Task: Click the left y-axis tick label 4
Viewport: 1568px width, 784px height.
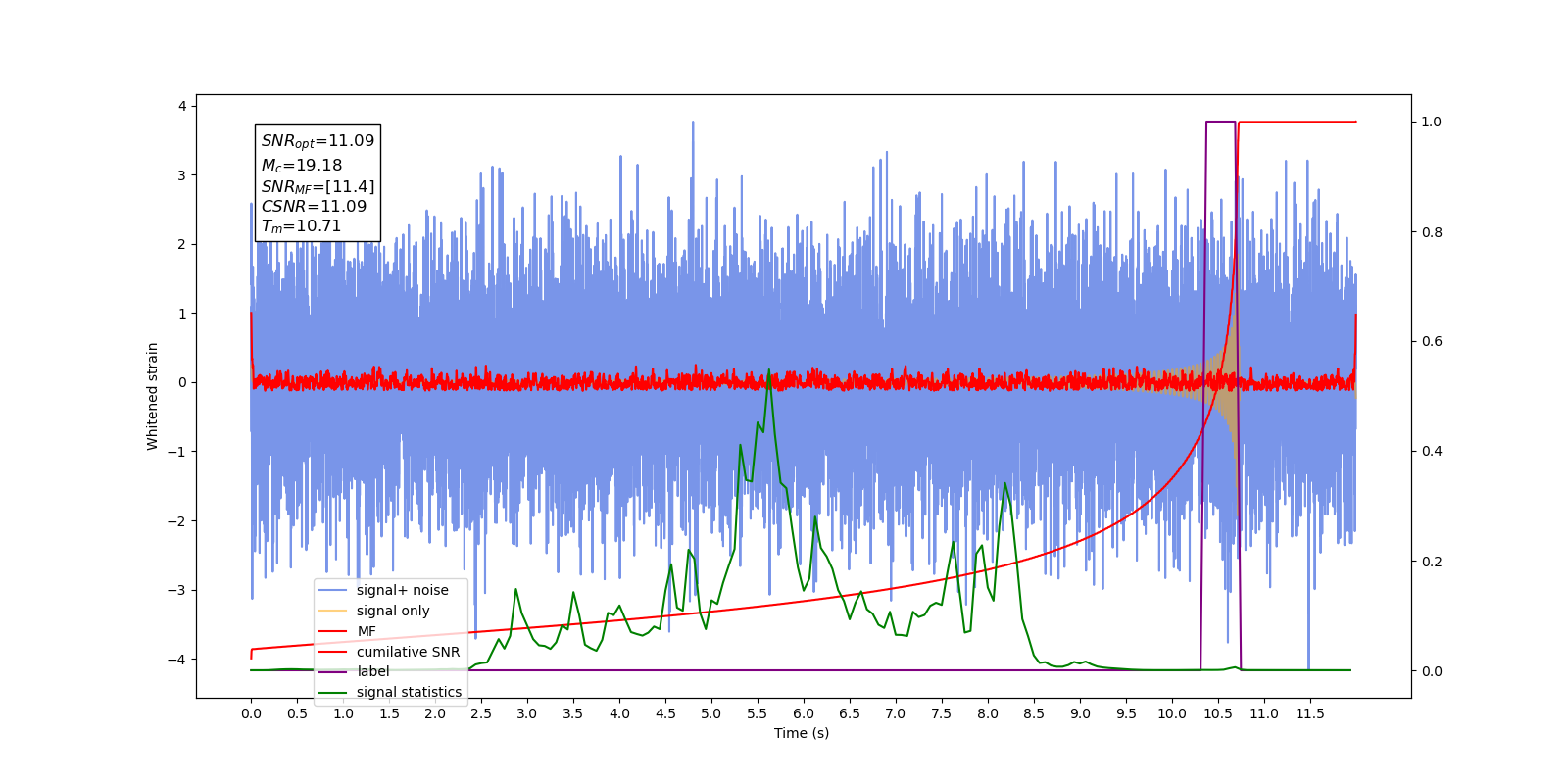Action: [x=181, y=106]
